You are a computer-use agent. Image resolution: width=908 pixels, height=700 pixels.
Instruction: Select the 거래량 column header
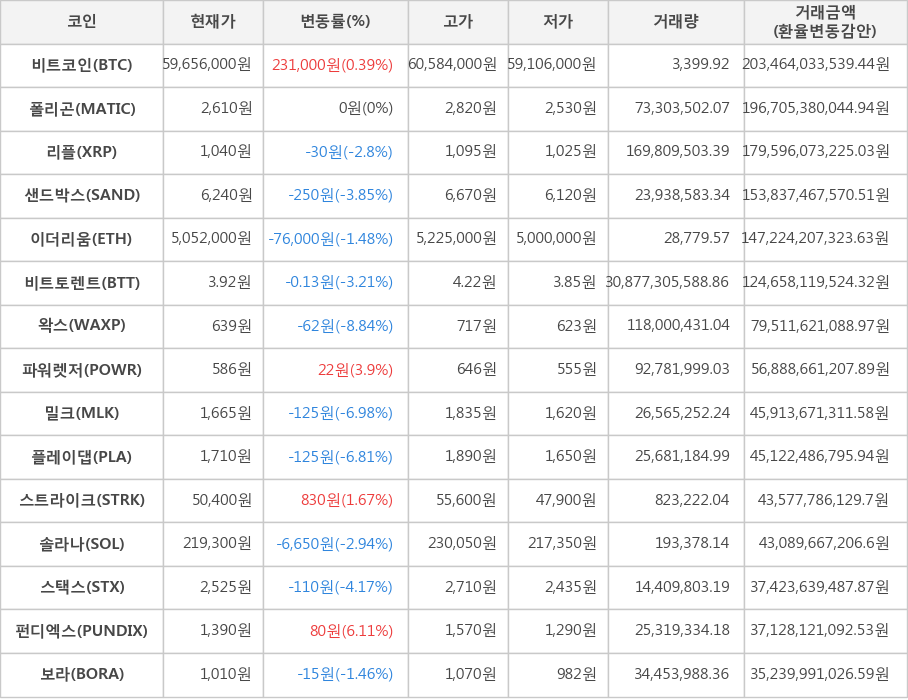[675, 22]
